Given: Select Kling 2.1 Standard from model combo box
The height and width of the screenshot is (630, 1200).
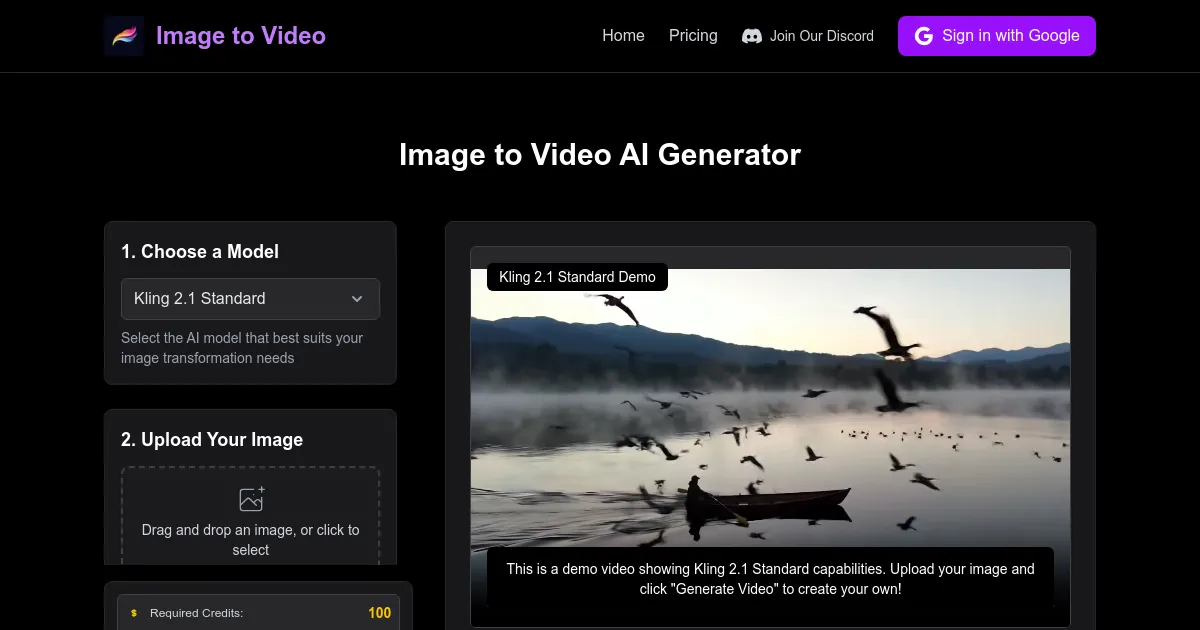Looking at the screenshot, I should [250, 298].
